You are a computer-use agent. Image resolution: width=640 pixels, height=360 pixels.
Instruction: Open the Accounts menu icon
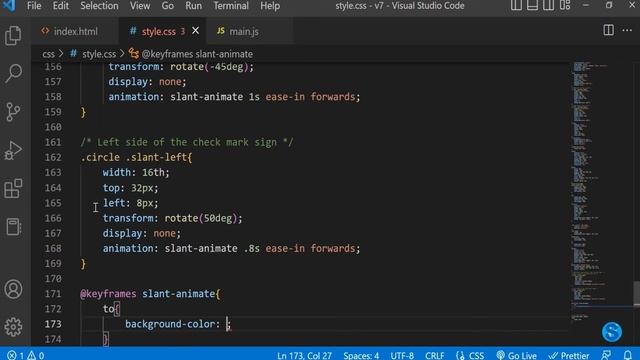coord(13,289)
